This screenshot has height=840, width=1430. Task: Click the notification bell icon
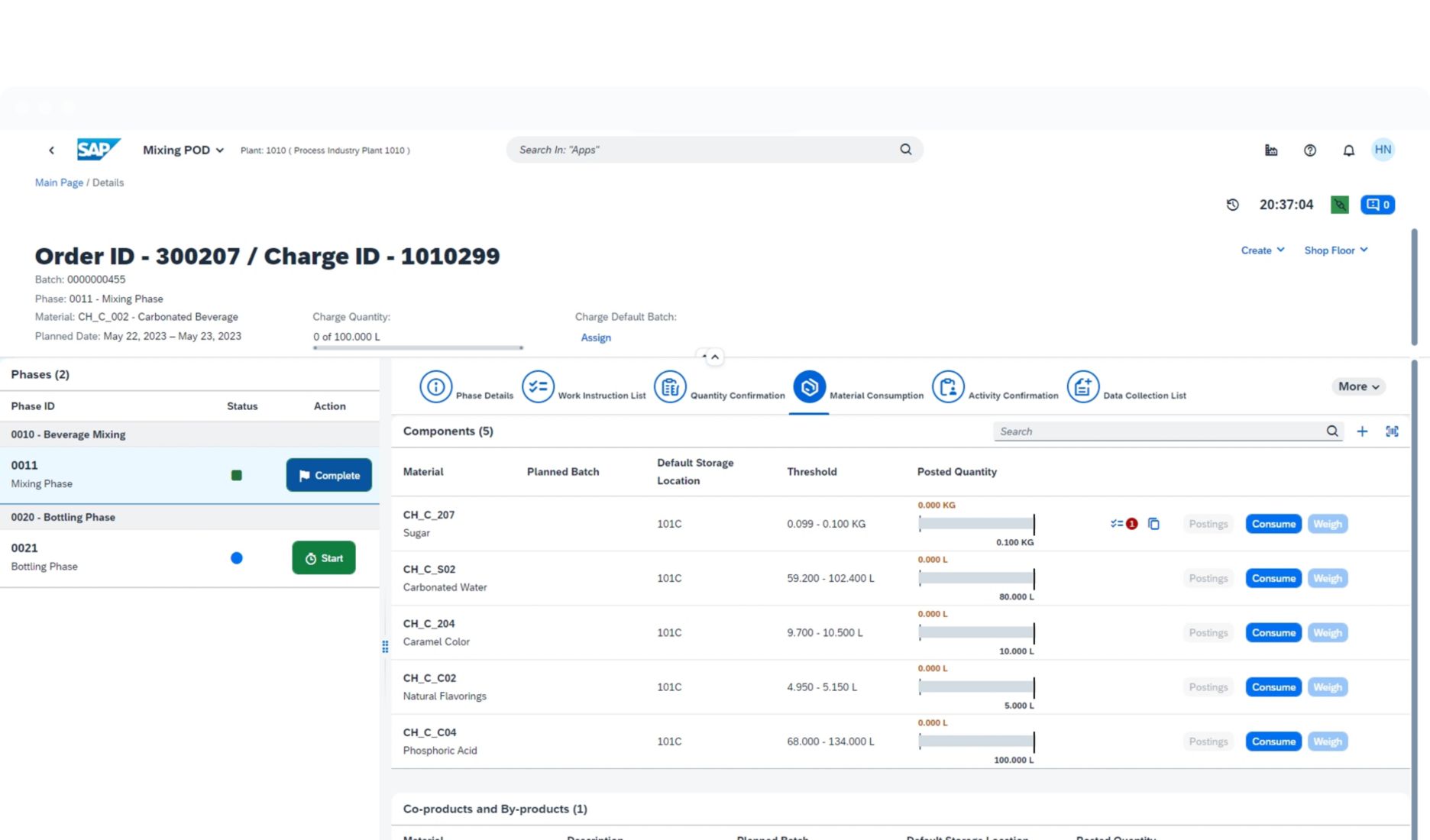1348,150
